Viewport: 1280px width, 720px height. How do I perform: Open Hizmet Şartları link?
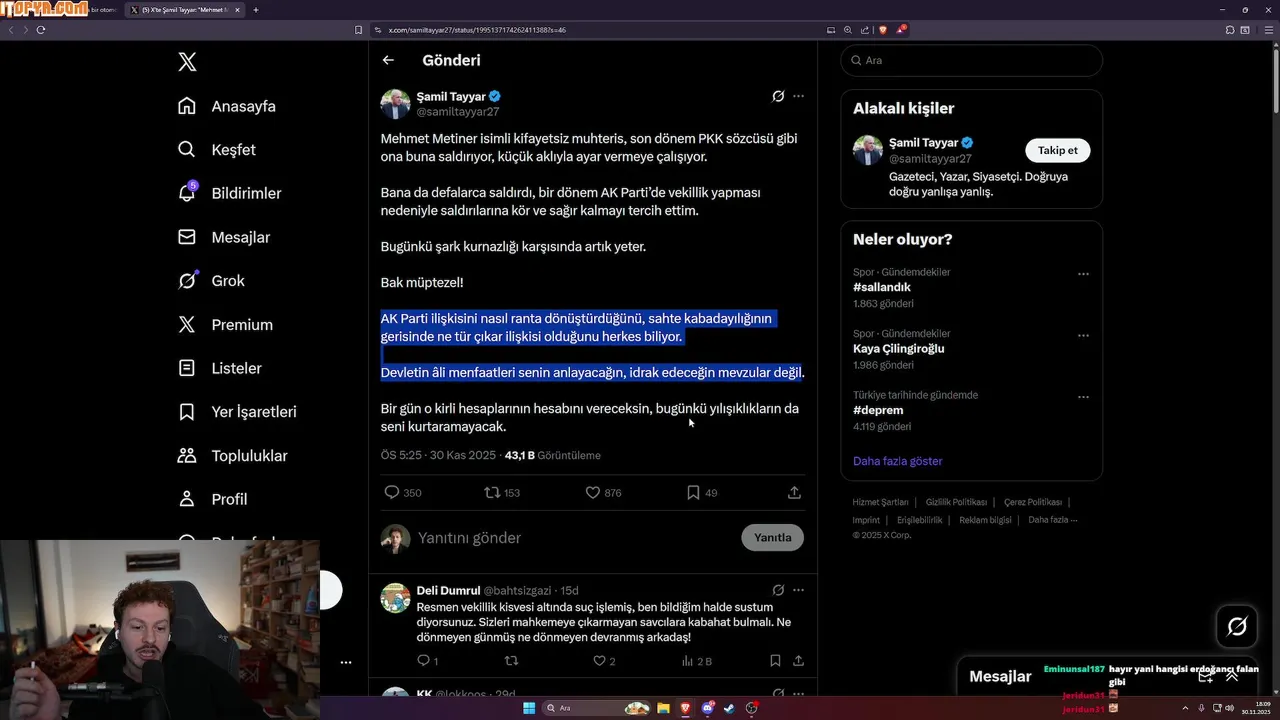[880, 502]
